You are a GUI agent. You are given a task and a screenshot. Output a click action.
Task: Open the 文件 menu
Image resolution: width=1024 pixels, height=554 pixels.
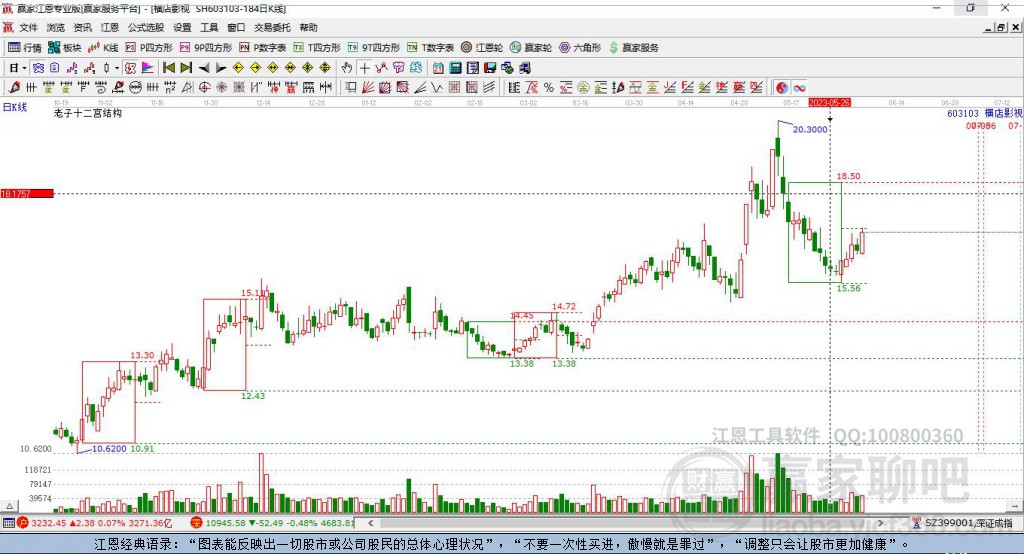28,27
